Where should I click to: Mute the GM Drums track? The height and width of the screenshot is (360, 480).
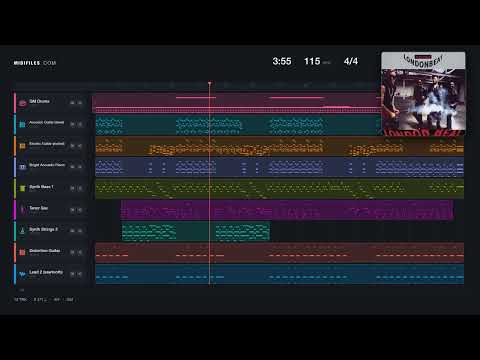pos(72,103)
